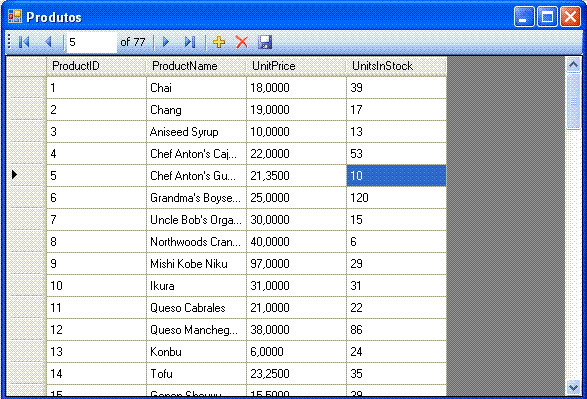587x399 pixels.
Task: Click the 'Chef Anton's Gu...' cell
Action: pyautogui.click(x=196, y=176)
